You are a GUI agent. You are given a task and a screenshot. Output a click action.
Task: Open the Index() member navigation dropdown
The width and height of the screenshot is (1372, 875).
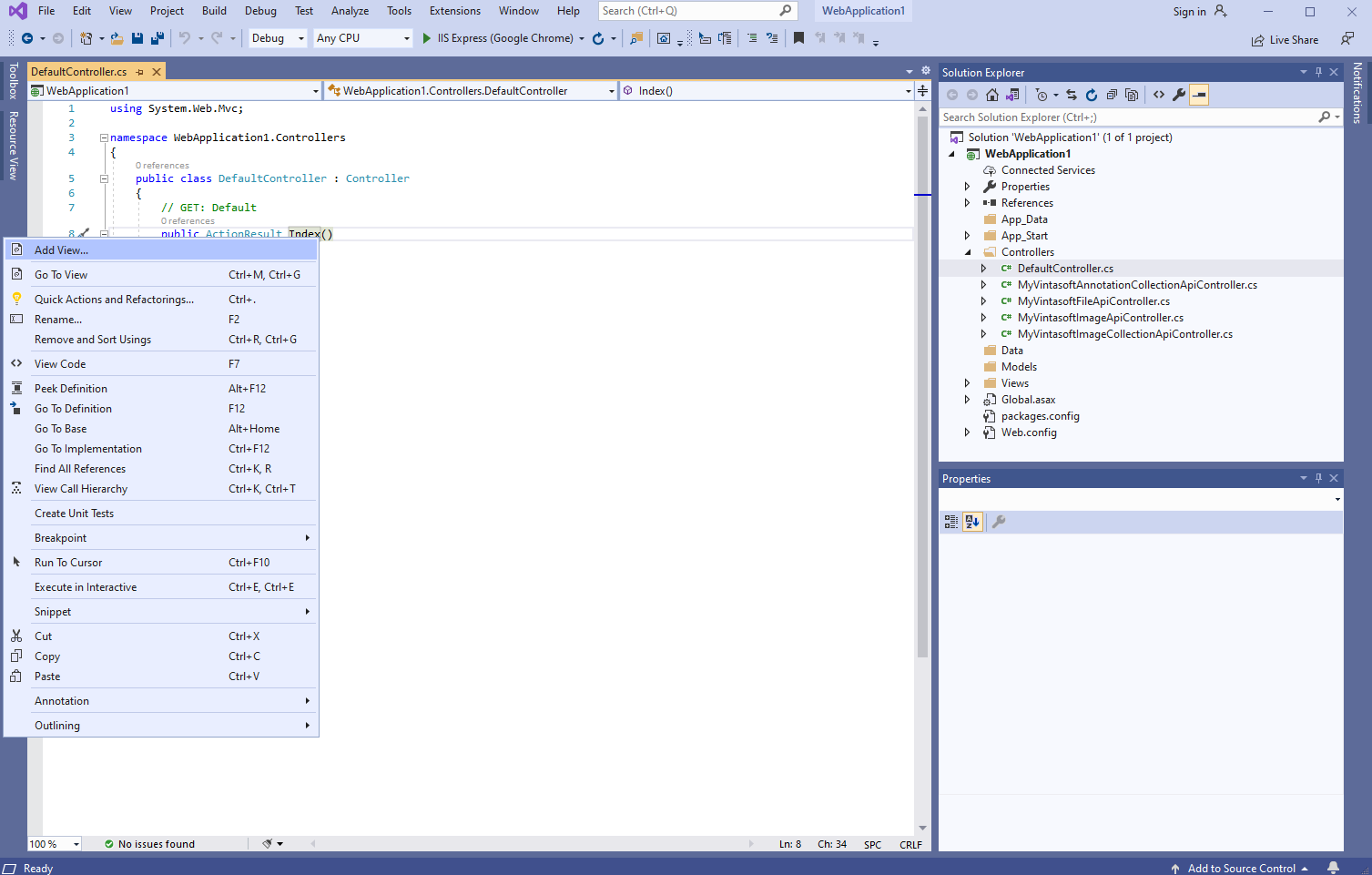coord(767,91)
